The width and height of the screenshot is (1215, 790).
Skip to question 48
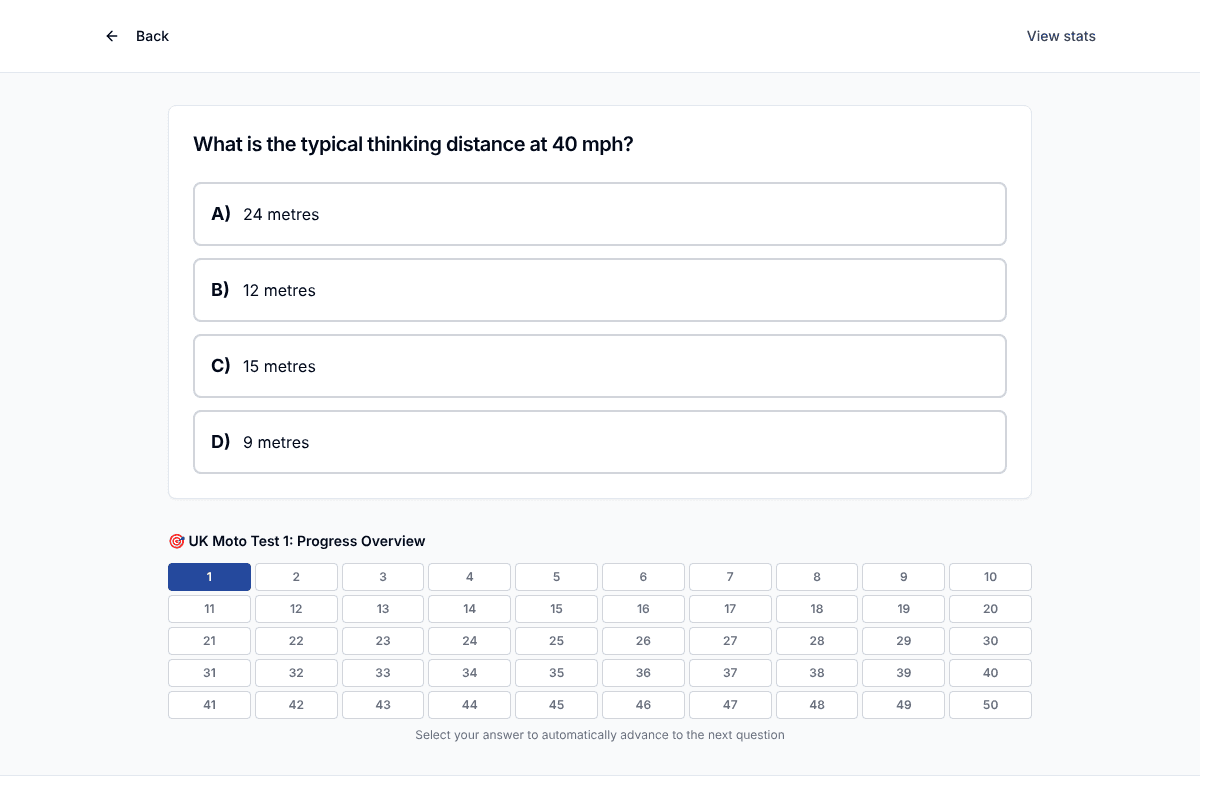point(817,705)
